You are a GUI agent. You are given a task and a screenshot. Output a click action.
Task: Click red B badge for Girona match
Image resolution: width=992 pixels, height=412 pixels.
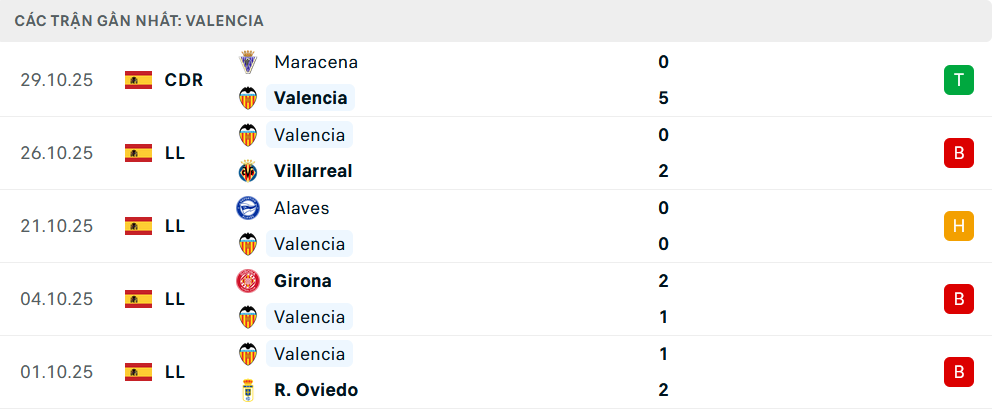958,299
